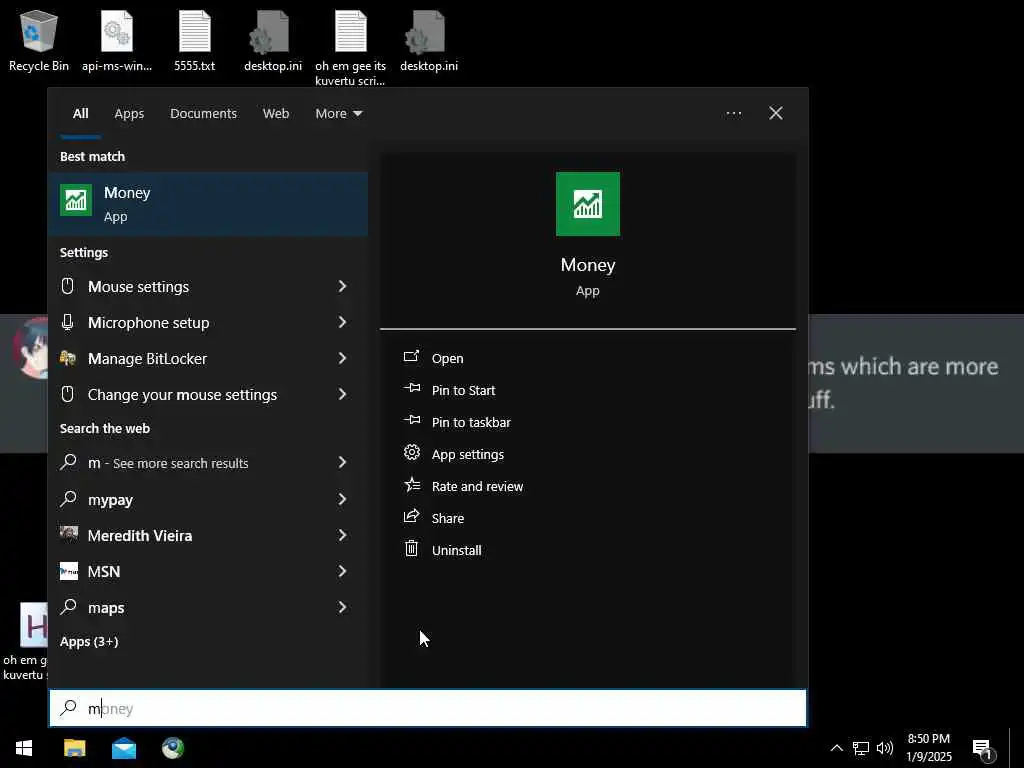Click the 'mypay' web suggestion text
1024x768 pixels.
click(110, 500)
